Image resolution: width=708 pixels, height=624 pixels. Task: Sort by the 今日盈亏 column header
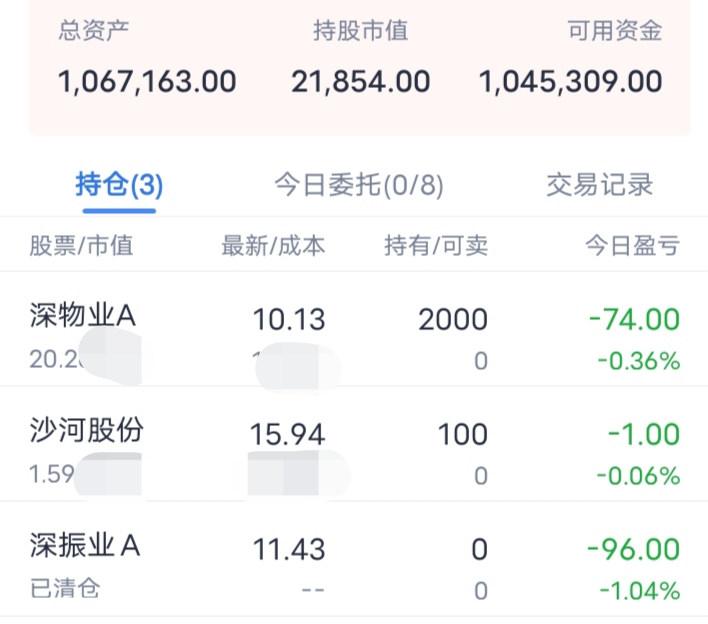632,245
